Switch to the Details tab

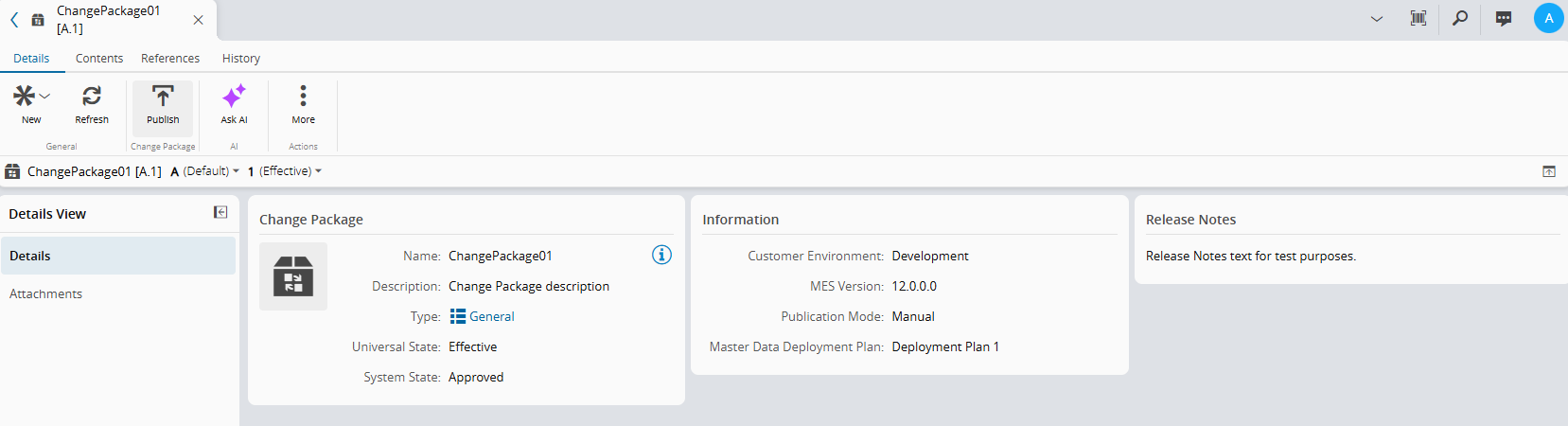pos(31,58)
